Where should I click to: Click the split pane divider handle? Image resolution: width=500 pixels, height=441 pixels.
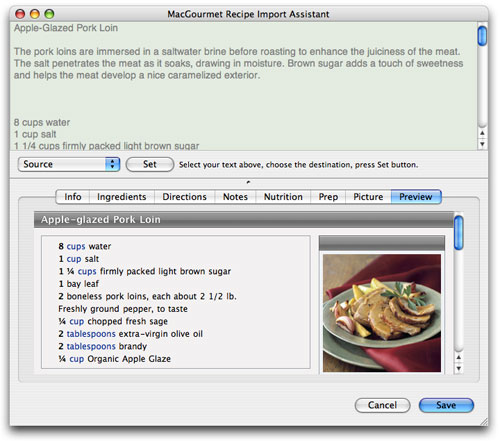248,182
